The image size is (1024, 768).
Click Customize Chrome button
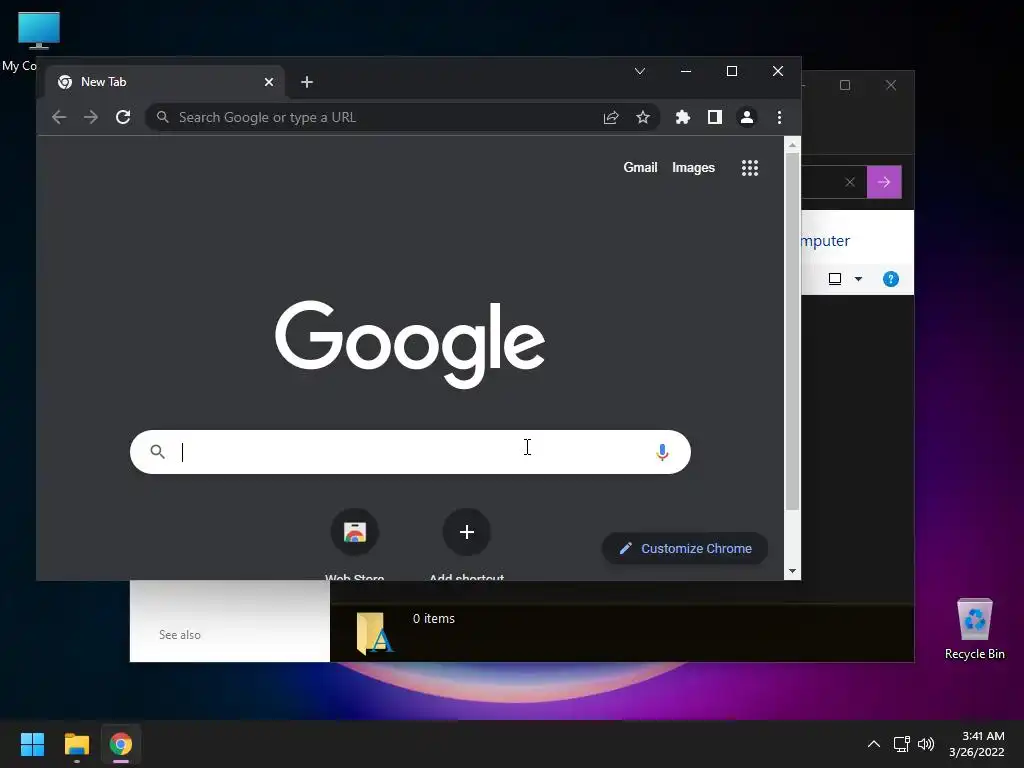(x=684, y=549)
